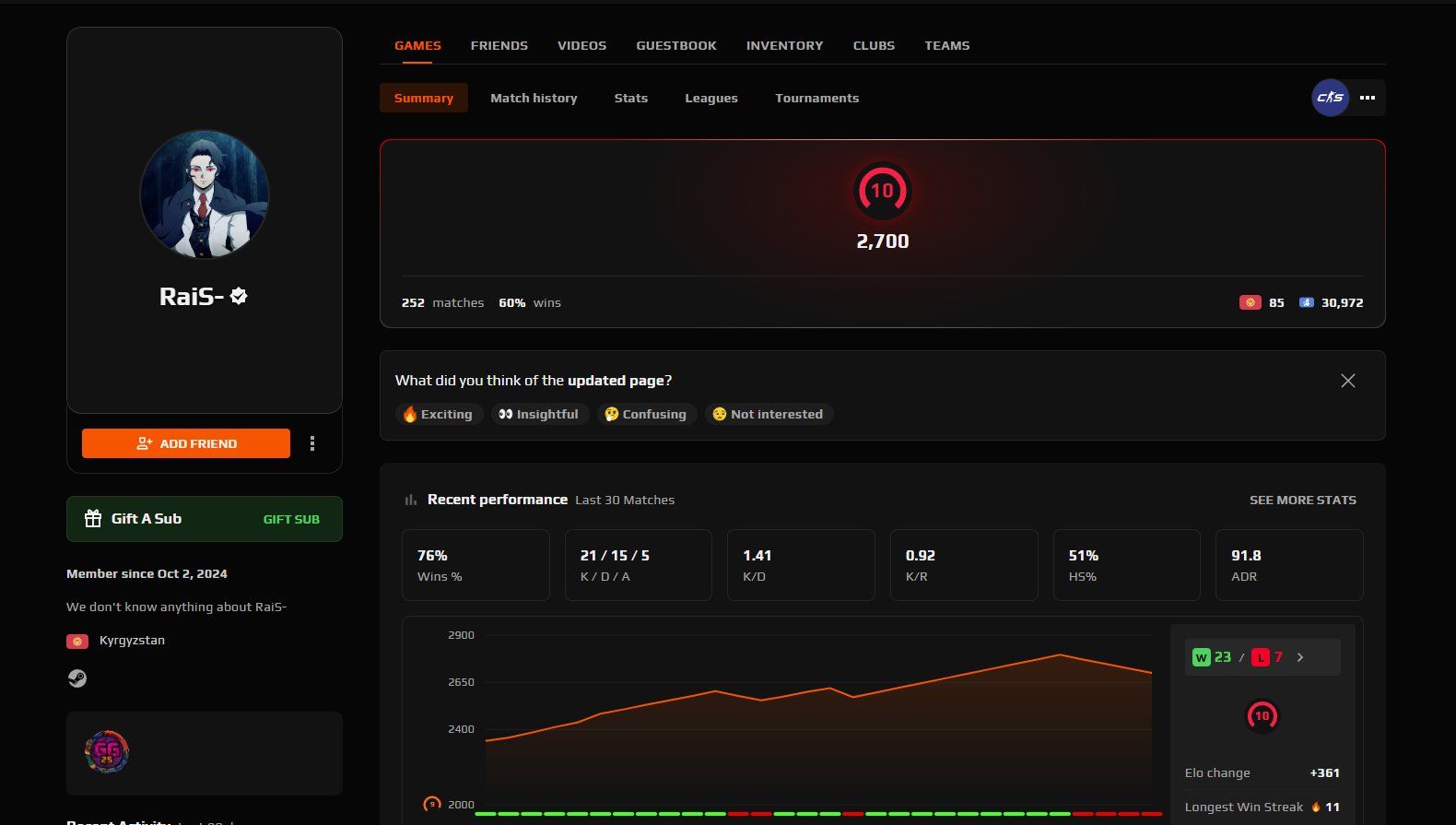Click the verified badge next to RaiS-
This screenshot has height=825, width=1456.
[239, 296]
